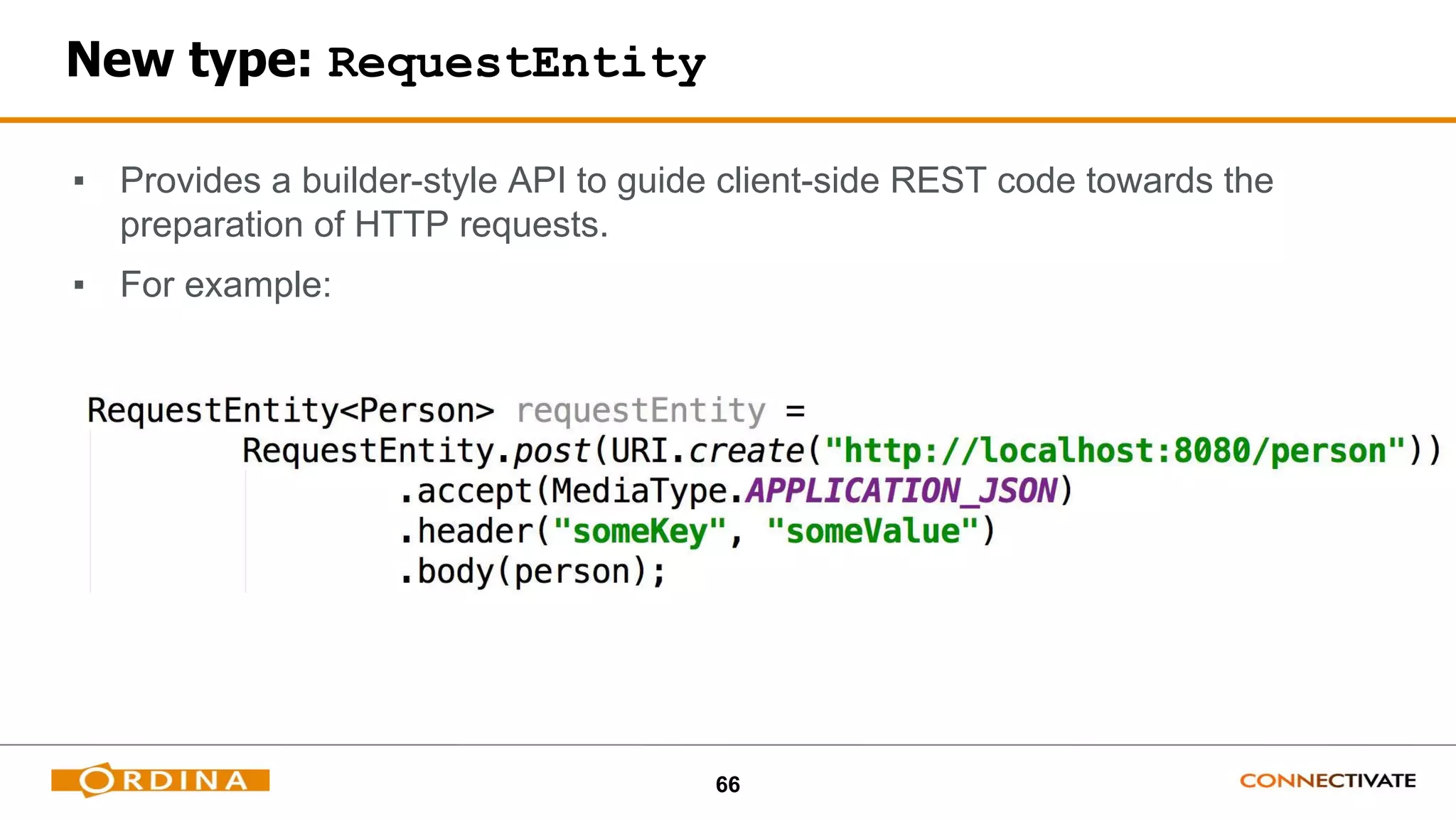Click the 'For example:' bullet text
The width and height of the screenshot is (1456, 819).
pos(225,285)
